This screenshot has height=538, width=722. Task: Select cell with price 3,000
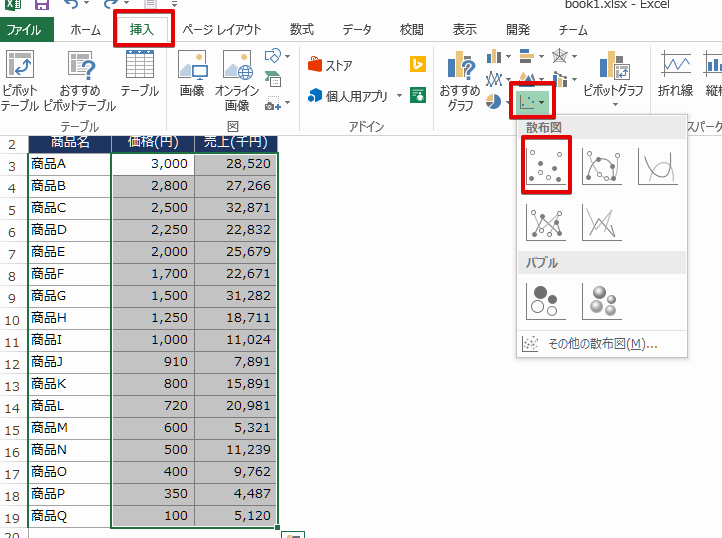click(153, 164)
